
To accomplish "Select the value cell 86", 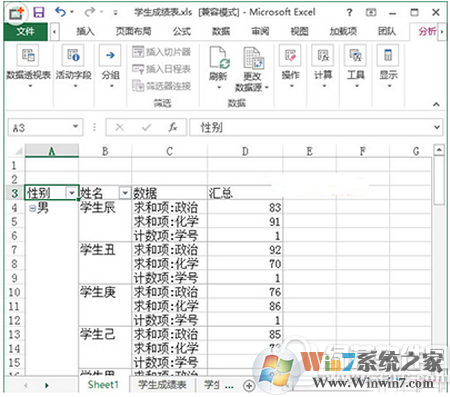I will coord(245,306).
